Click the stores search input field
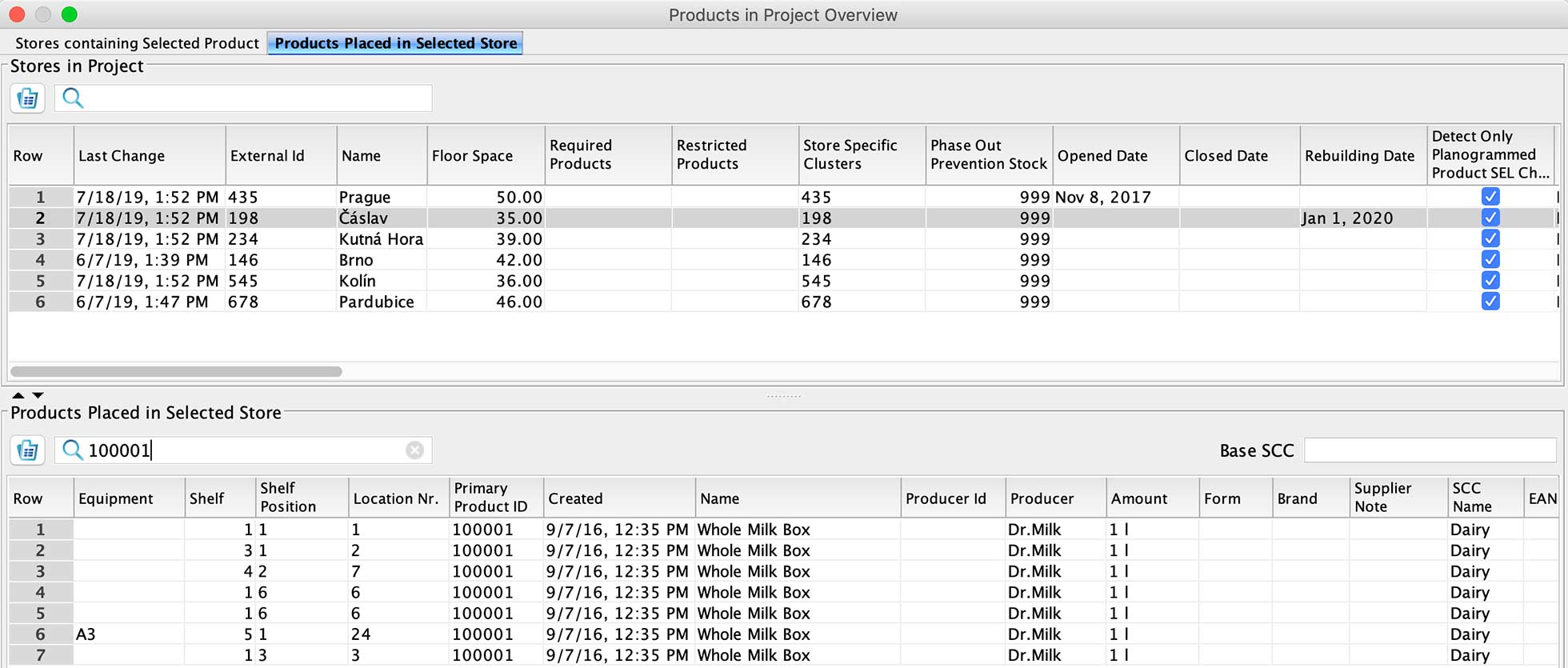 click(x=256, y=98)
